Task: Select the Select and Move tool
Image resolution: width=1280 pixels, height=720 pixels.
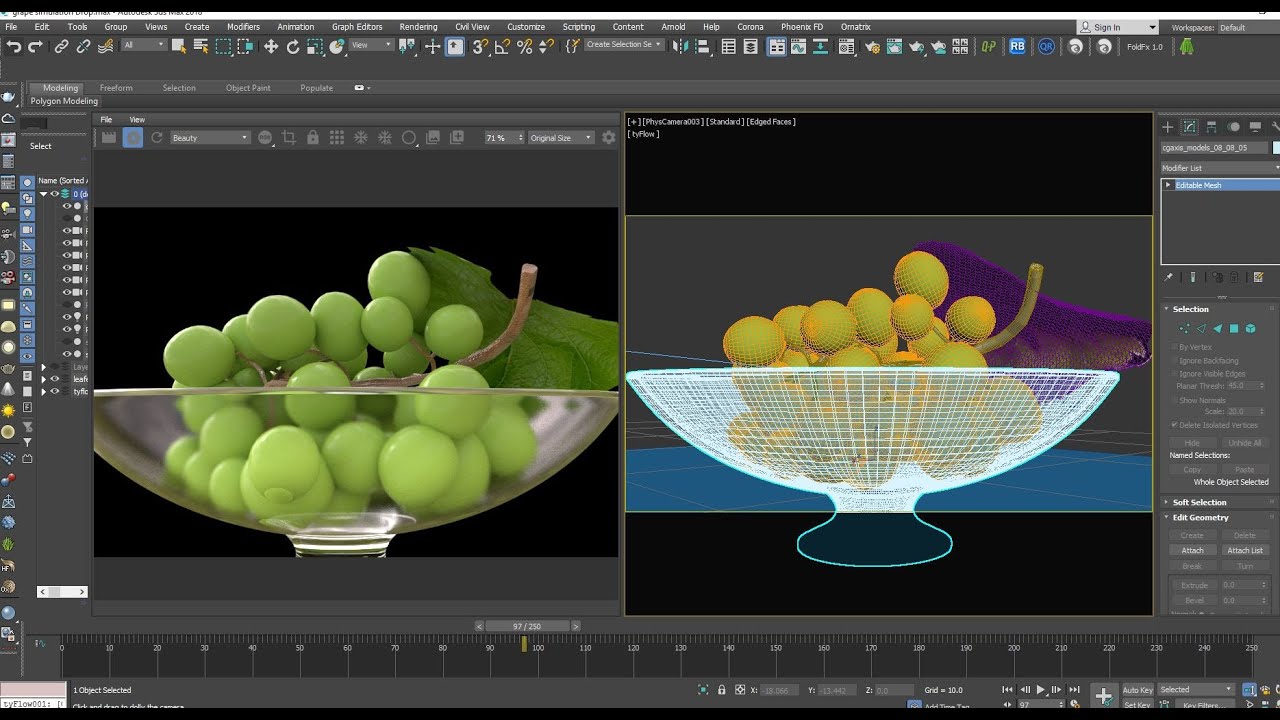Action: tap(270, 46)
